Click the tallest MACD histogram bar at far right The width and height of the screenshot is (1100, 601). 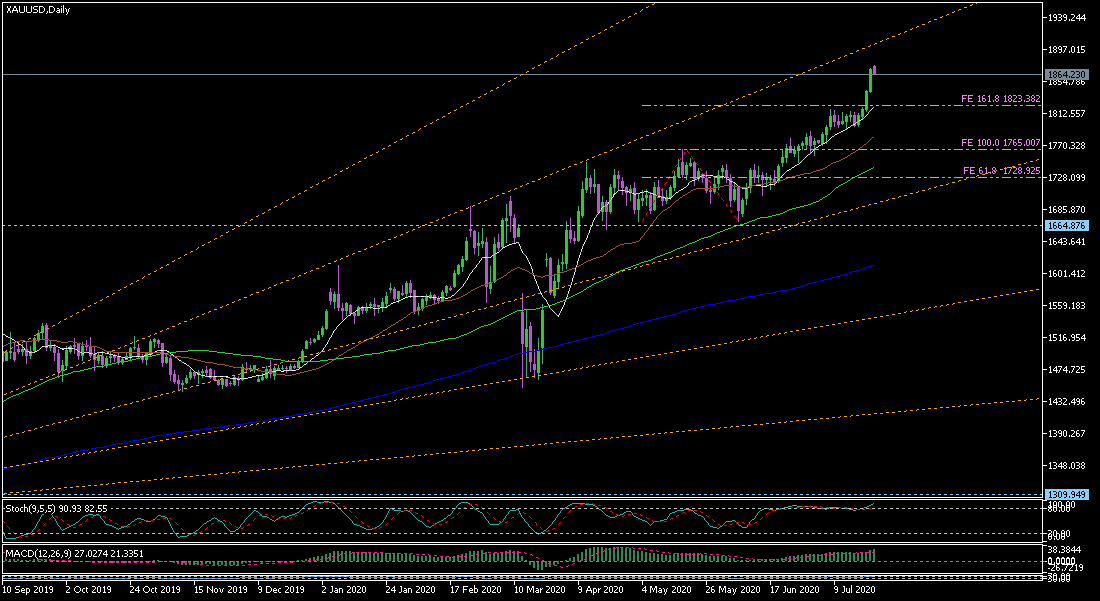[x=873, y=555]
